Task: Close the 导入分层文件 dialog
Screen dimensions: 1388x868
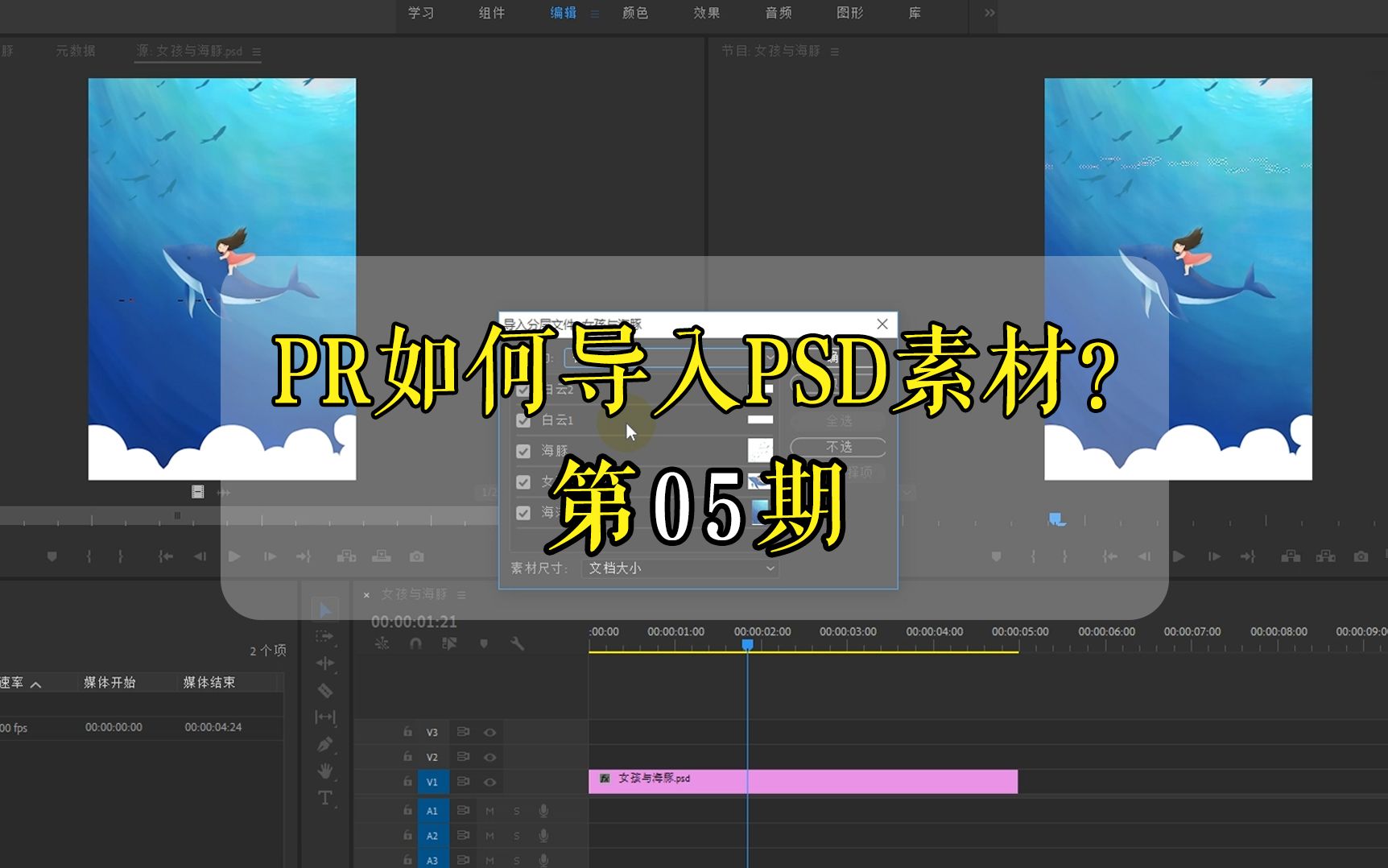Action: (x=882, y=324)
